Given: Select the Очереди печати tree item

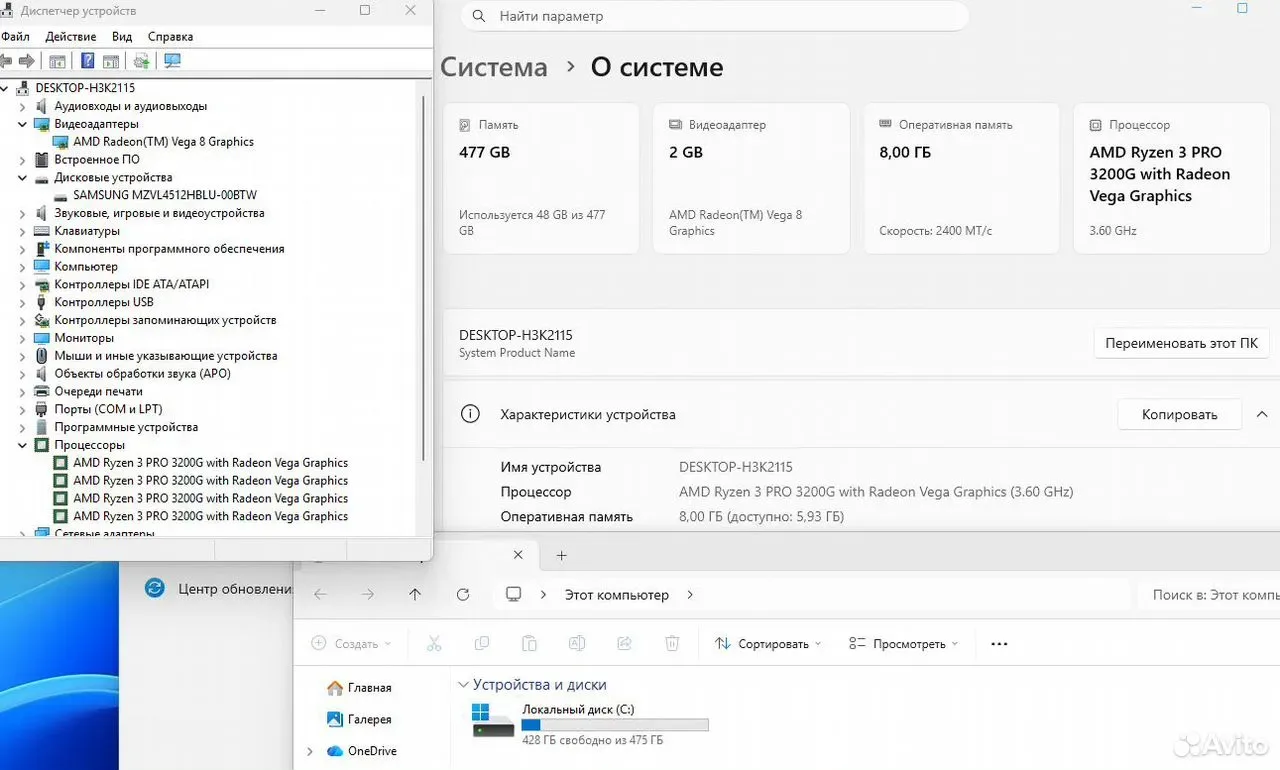Looking at the screenshot, I should tap(98, 391).
